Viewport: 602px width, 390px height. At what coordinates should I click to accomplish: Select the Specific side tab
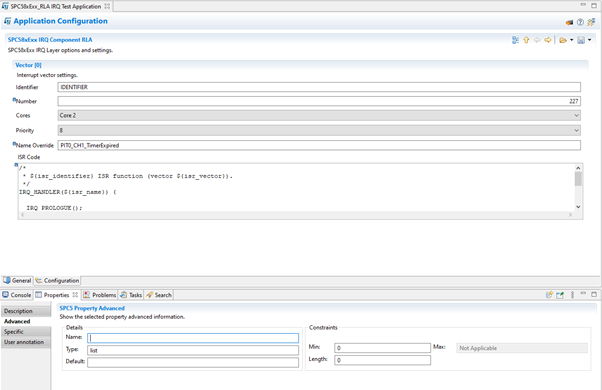click(26, 332)
